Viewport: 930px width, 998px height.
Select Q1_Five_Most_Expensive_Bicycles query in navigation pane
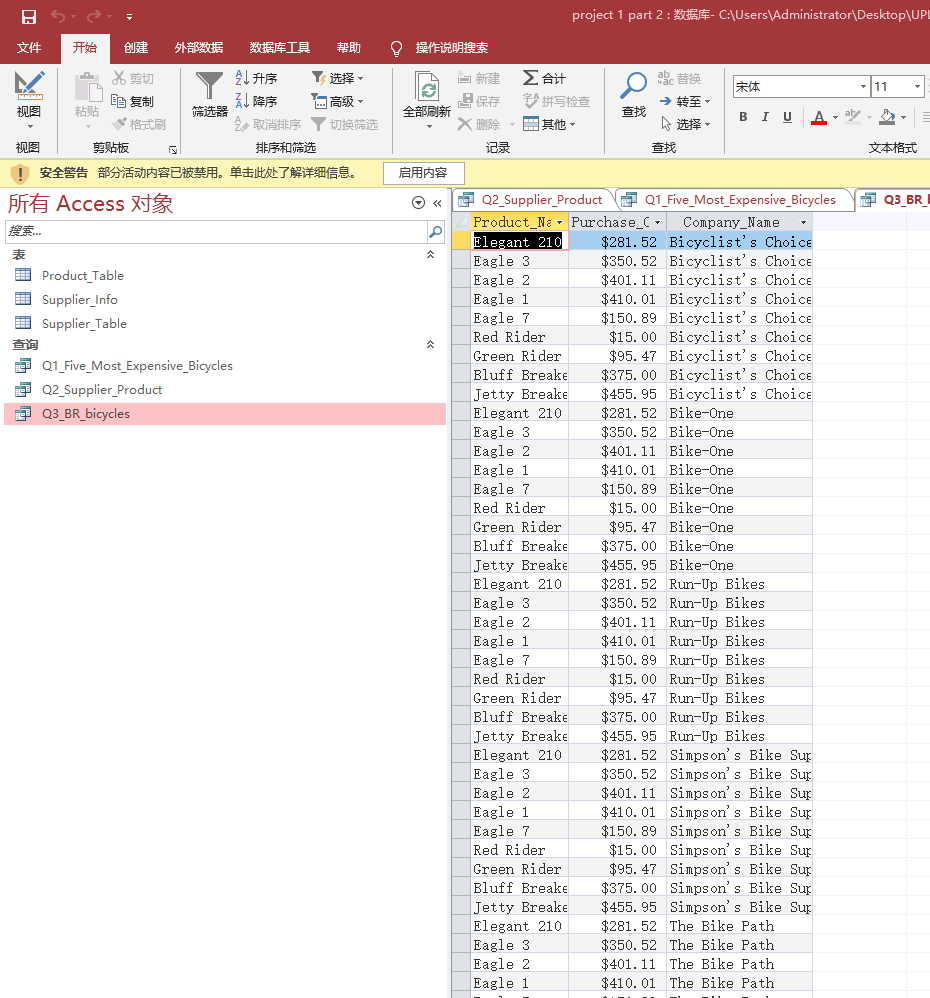(137, 366)
